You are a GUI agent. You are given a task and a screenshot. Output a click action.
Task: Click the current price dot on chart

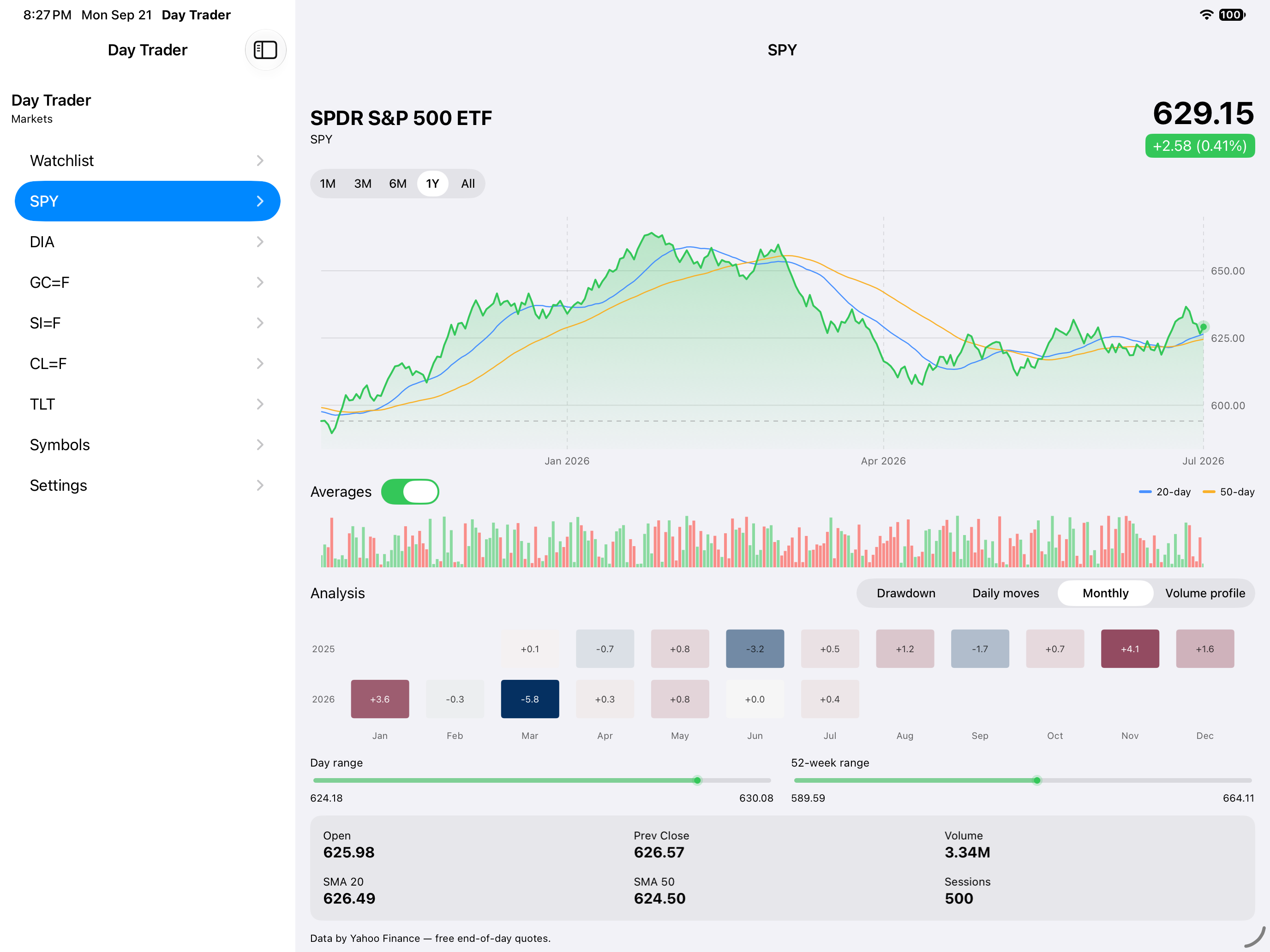coord(1204,327)
